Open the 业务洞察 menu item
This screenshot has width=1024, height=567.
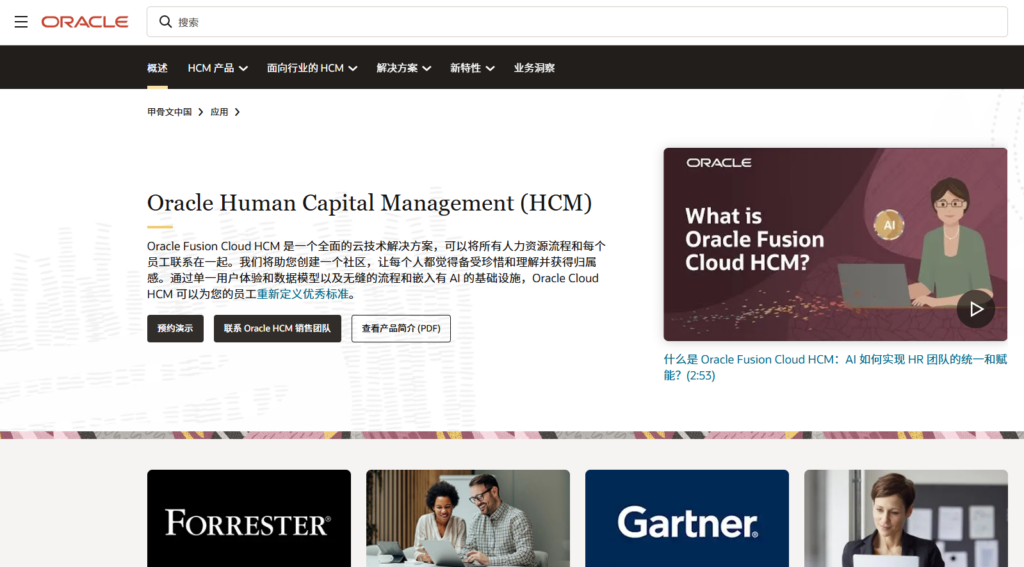pos(534,68)
